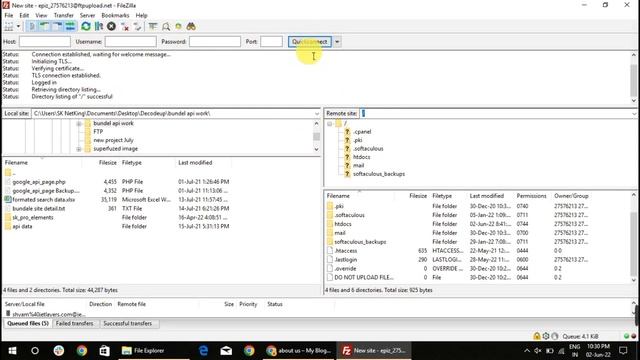Image resolution: width=640 pixels, height=360 pixels.
Task: Select softaculous_backups in the remote tree
Action: [x=378, y=174]
